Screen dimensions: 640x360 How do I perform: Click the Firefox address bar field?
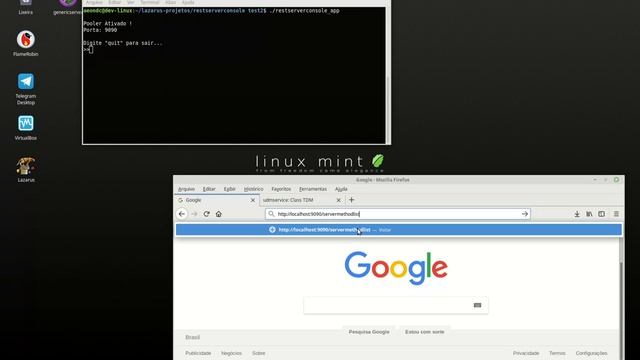pyautogui.click(x=398, y=214)
